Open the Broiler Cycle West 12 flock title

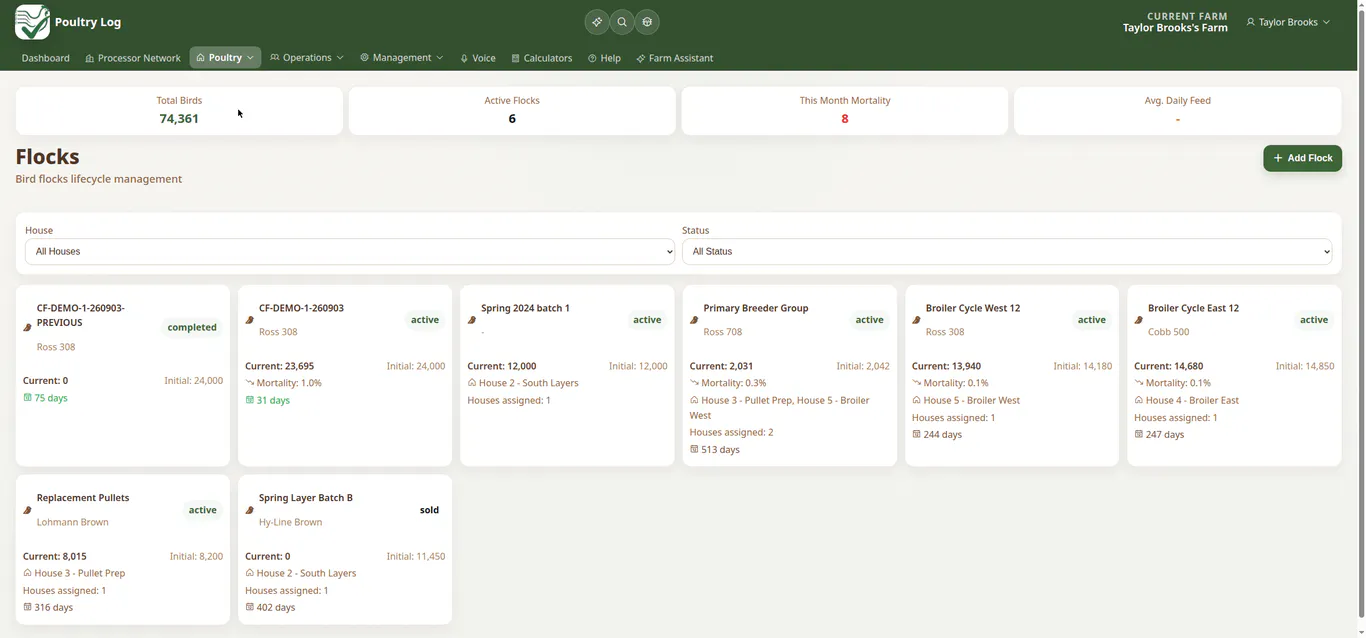point(973,308)
